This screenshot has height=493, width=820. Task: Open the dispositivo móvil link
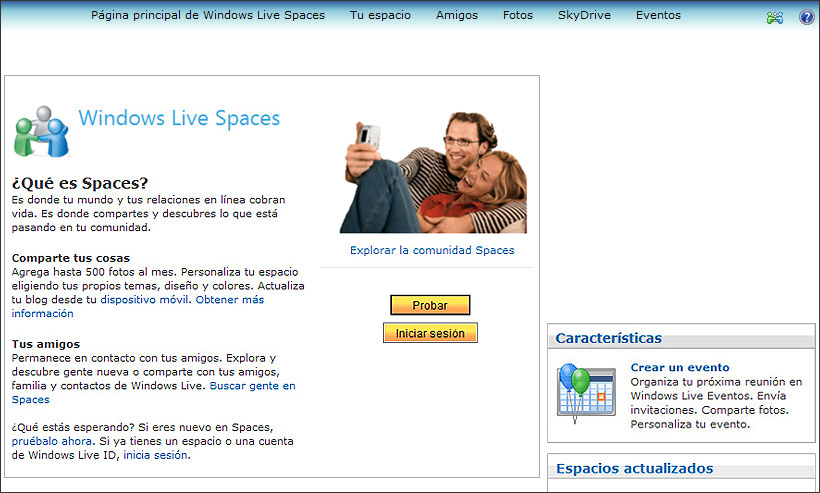click(x=144, y=300)
